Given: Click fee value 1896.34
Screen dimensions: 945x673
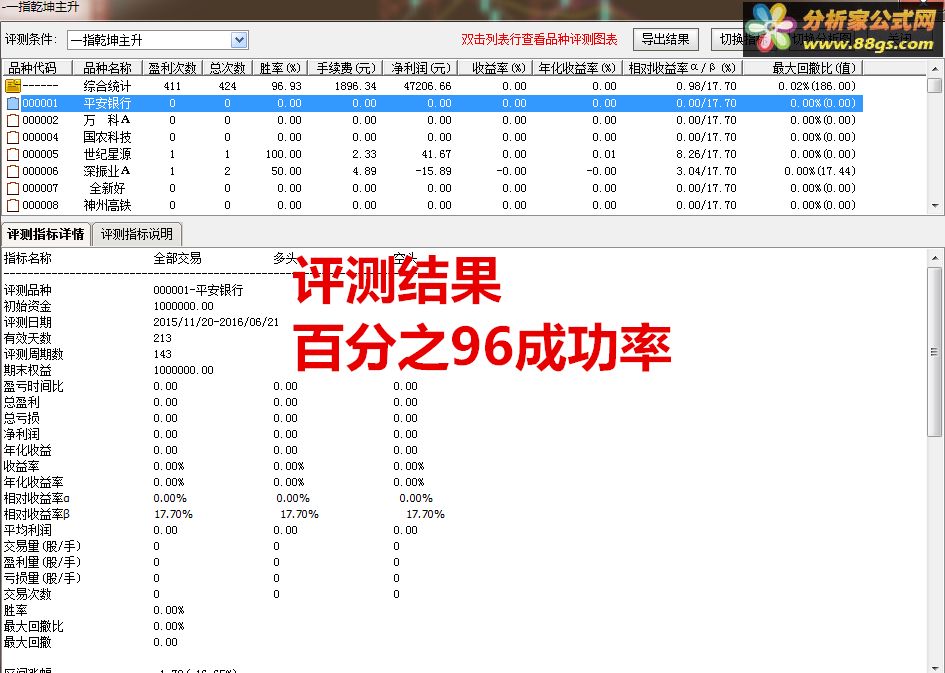Looking at the screenshot, I should coord(356,86).
